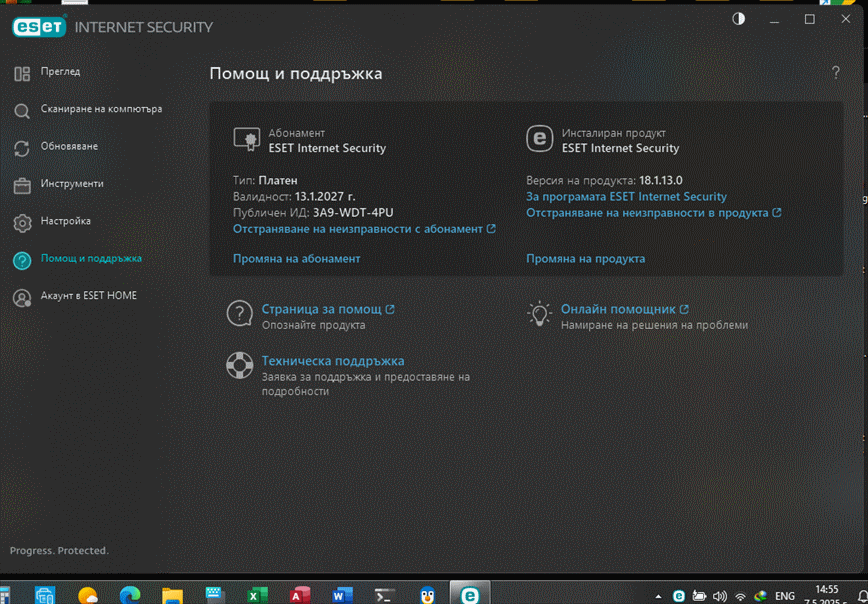Open File Explorer from the taskbar
Viewport: 868px width, 604px height.
[x=172, y=596]
